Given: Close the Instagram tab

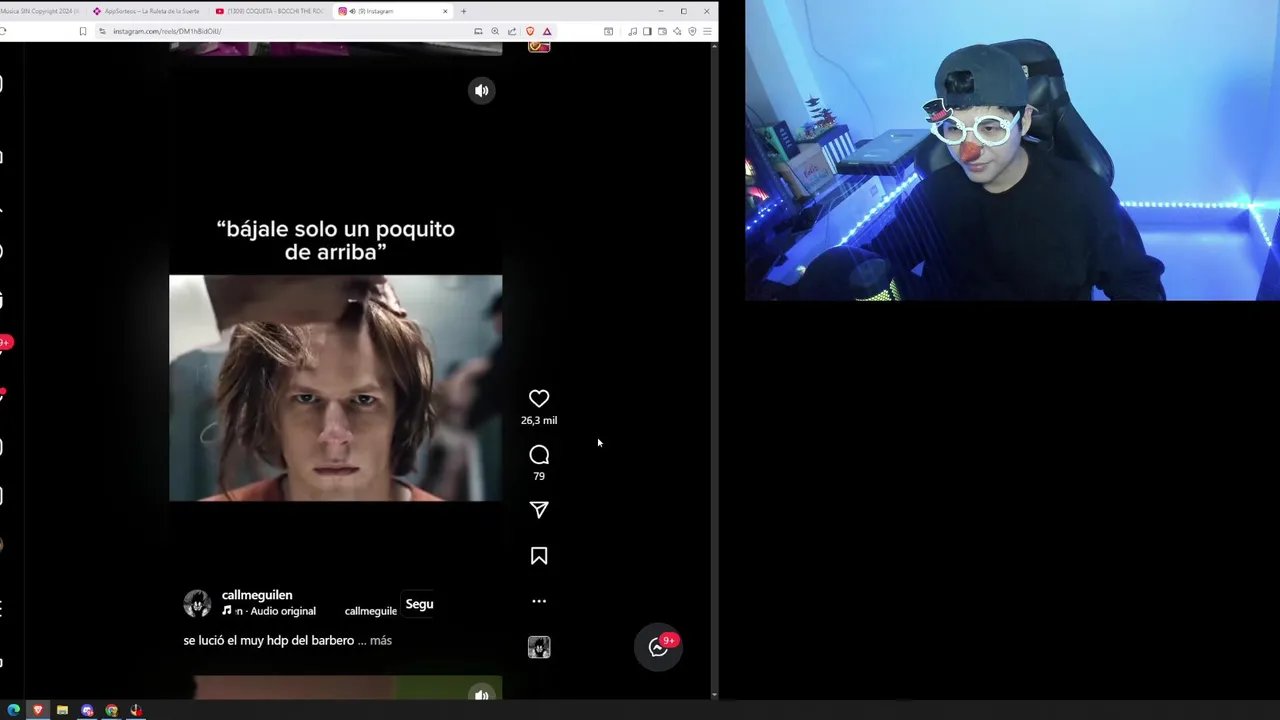Looking at the screenshot, I should (x=445, y=11).
